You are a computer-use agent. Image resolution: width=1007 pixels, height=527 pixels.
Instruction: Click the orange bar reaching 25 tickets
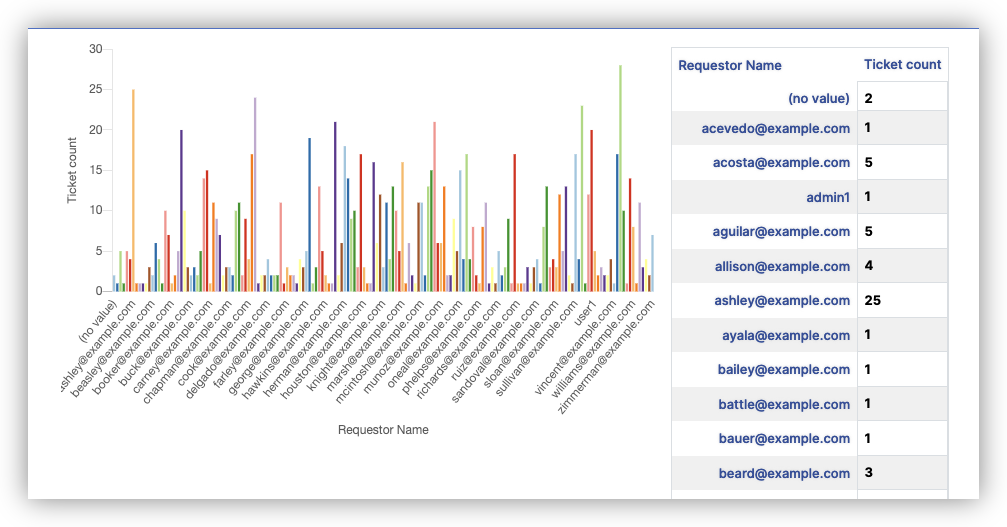[133, 190]
